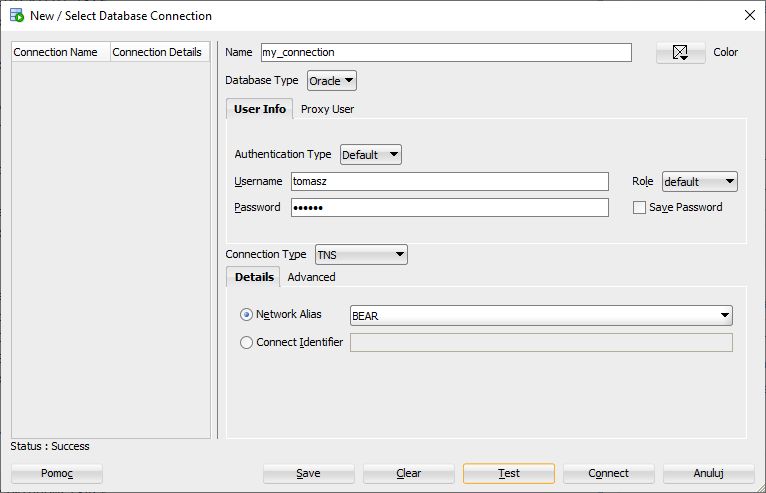Switch to the User Info tab
Screen dimensions: 766x493
(x=259, y=109)
